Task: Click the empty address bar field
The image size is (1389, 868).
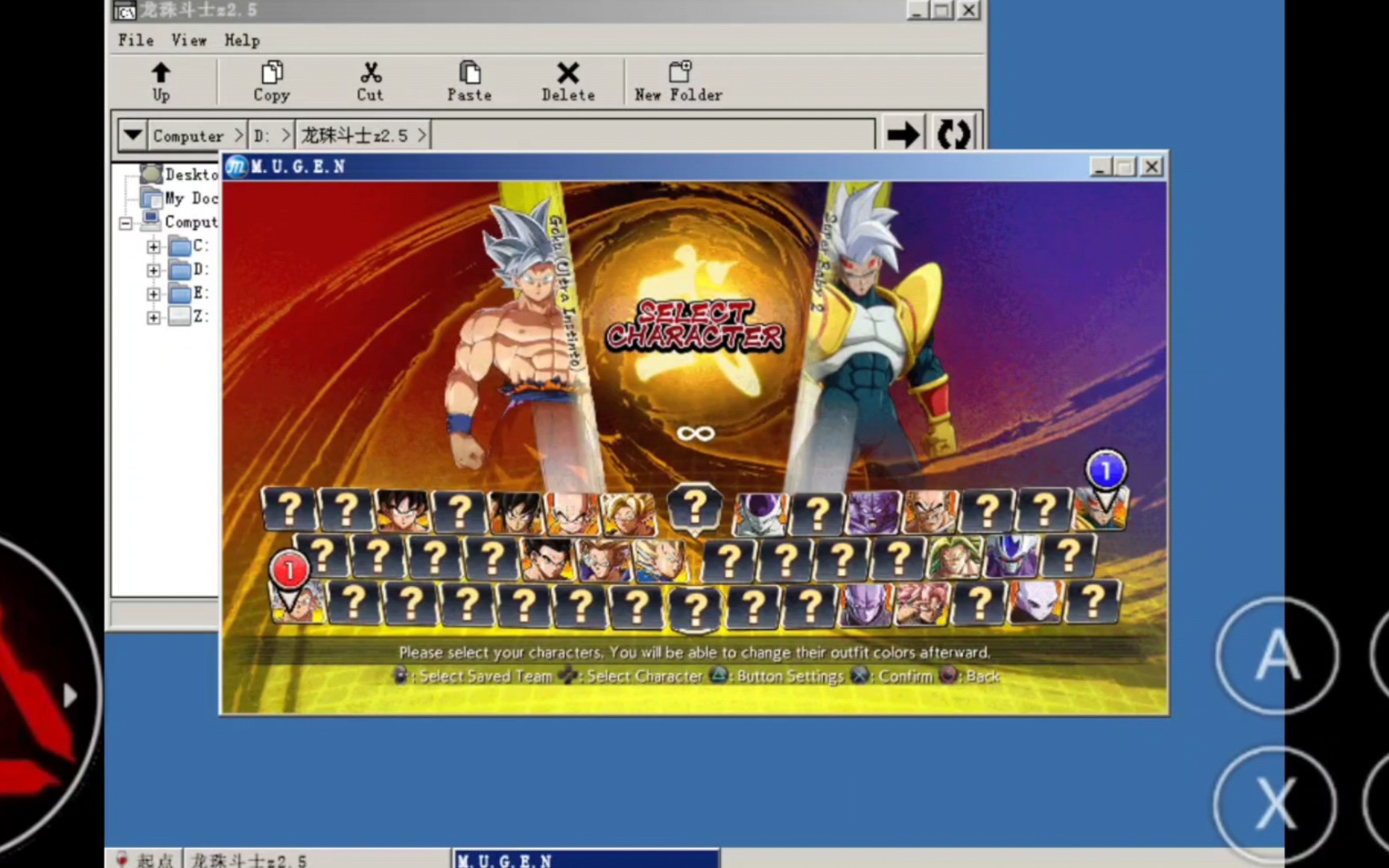Action: (x=653, y=135)
